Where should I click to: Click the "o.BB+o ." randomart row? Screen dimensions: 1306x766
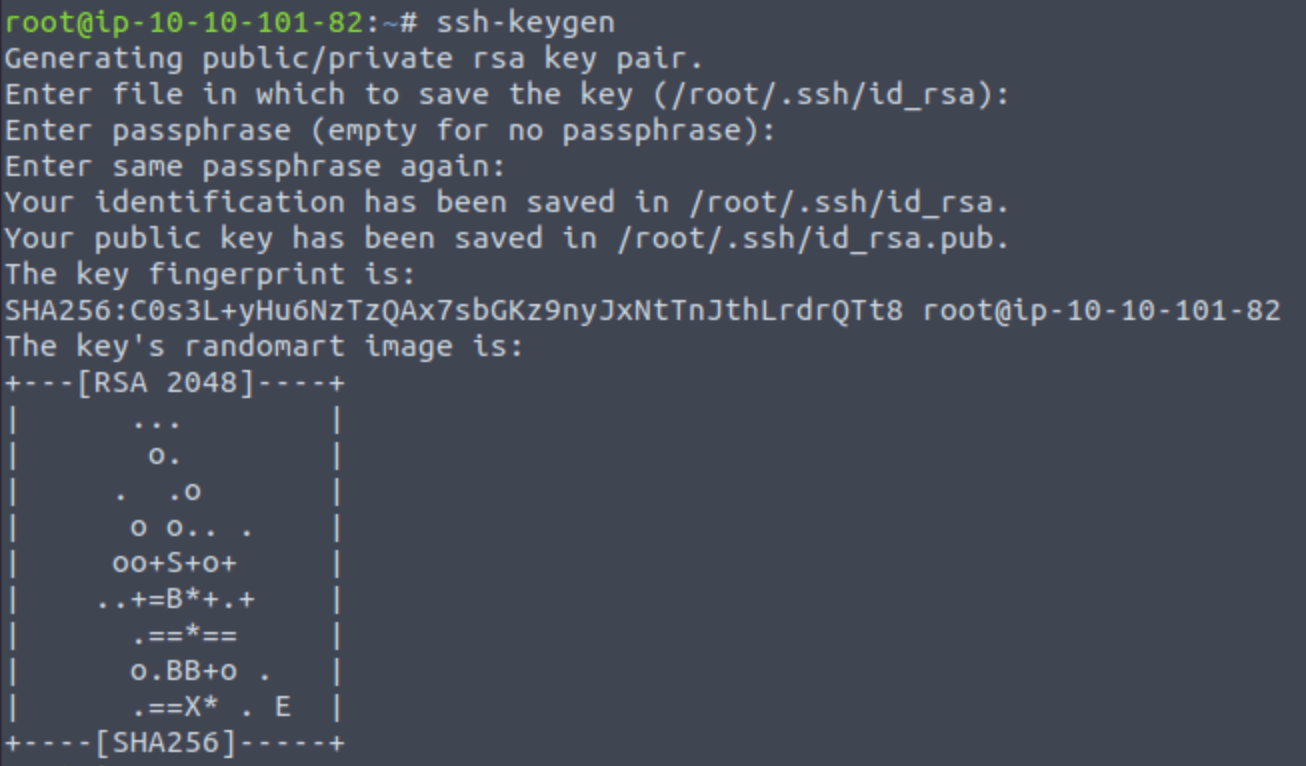[x=201, y=672]
